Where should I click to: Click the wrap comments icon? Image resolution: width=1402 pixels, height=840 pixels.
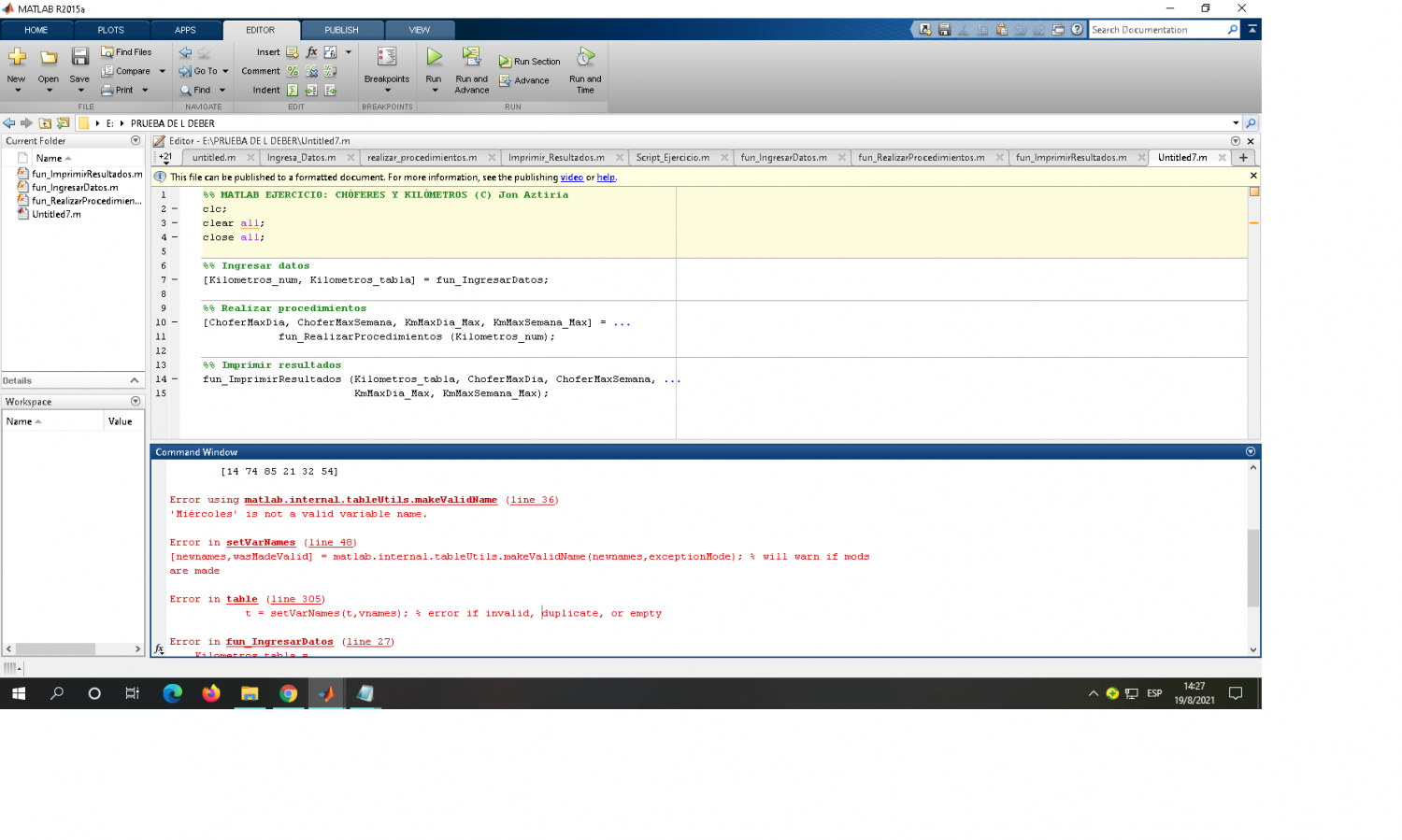click(330, 71)
